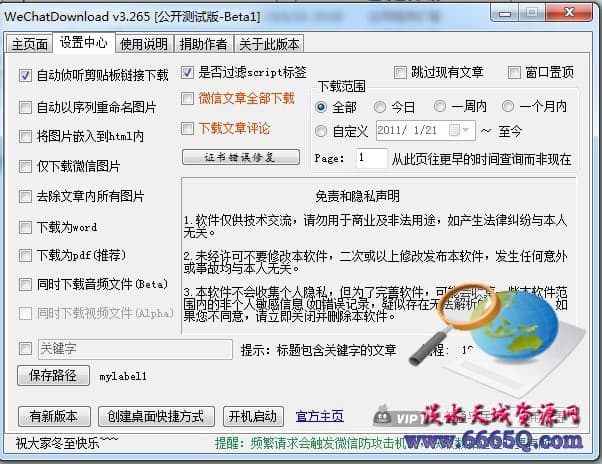Click the 保存路径 button
This screenshot has height=464, width=602.
pyautogui.click(x=53, y=375)
